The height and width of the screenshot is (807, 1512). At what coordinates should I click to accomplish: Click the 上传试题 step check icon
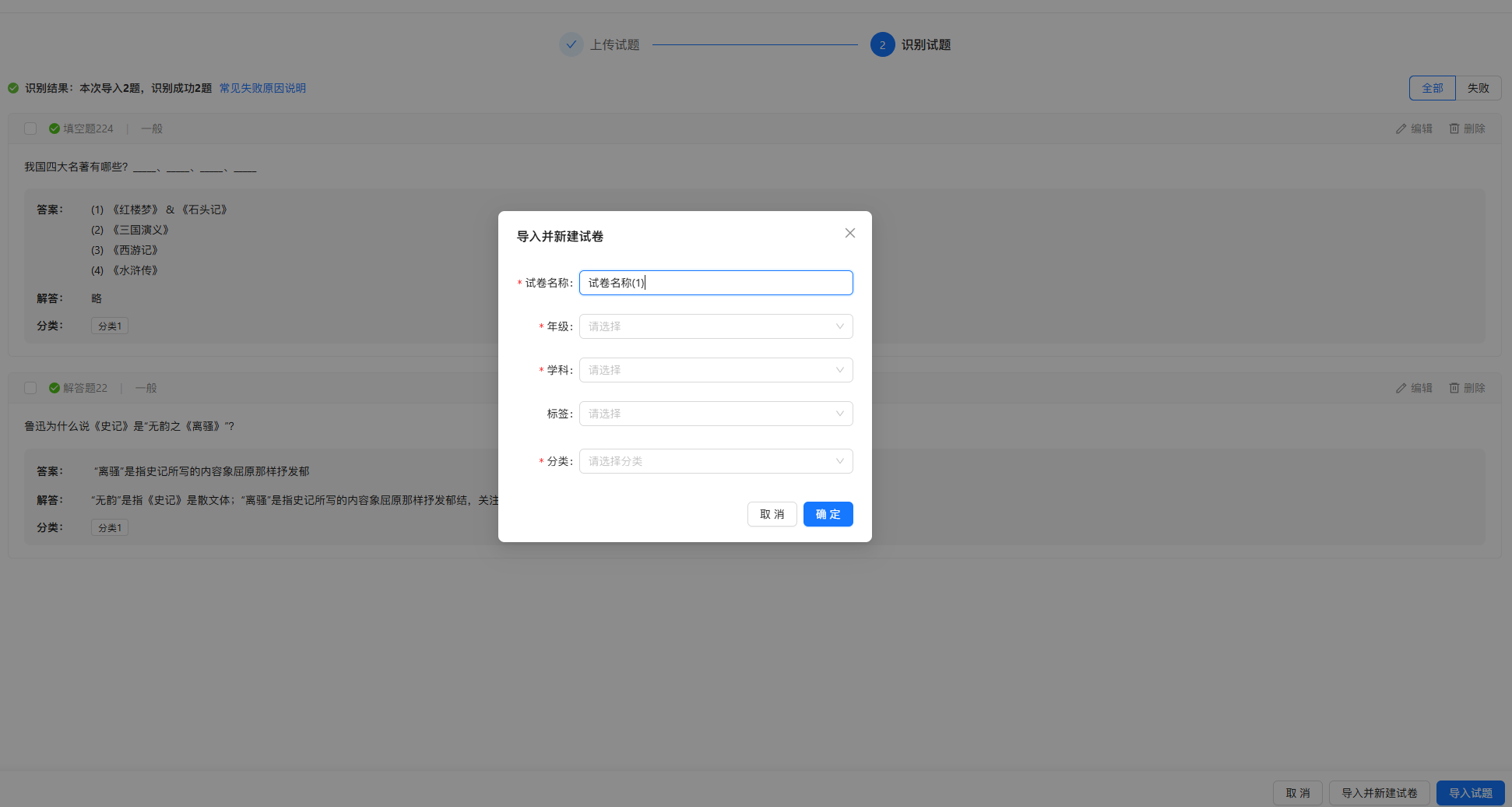coord(571,44)
